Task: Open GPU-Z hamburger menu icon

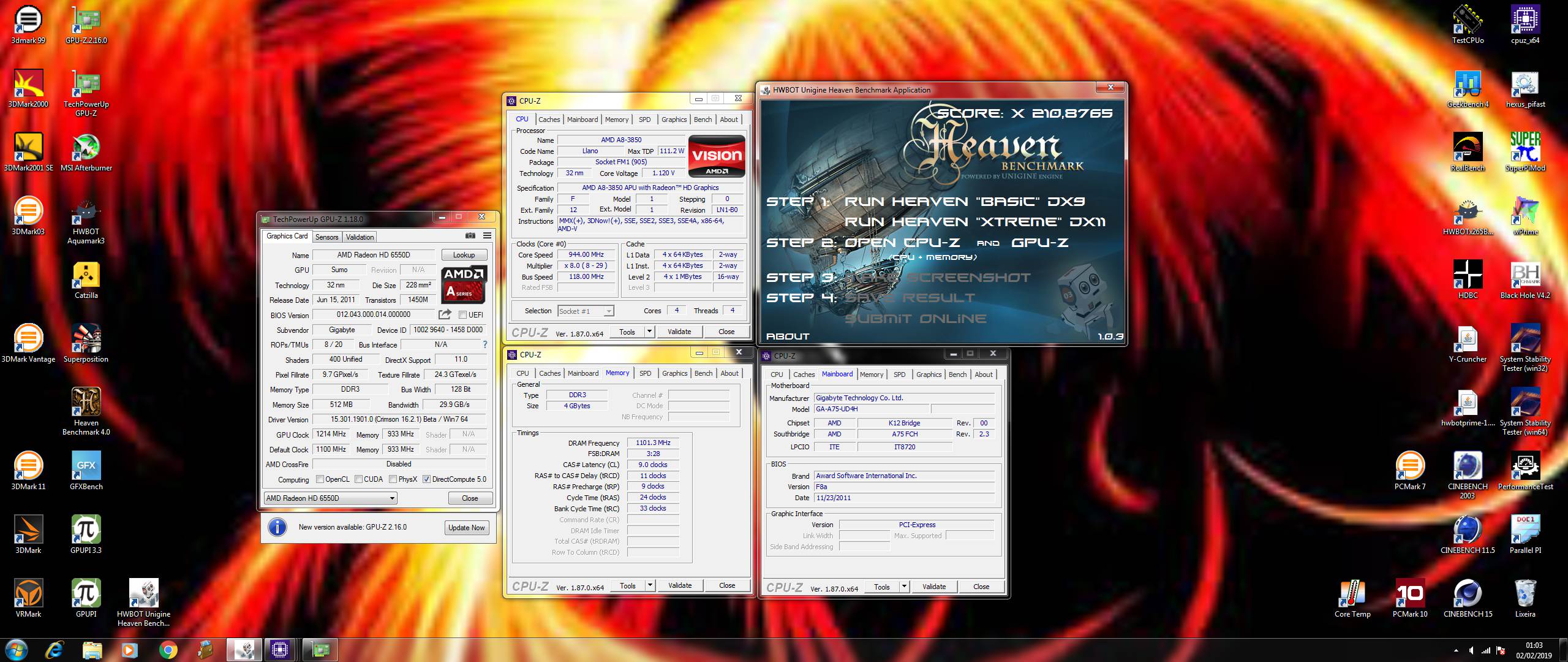Action: 487,235
